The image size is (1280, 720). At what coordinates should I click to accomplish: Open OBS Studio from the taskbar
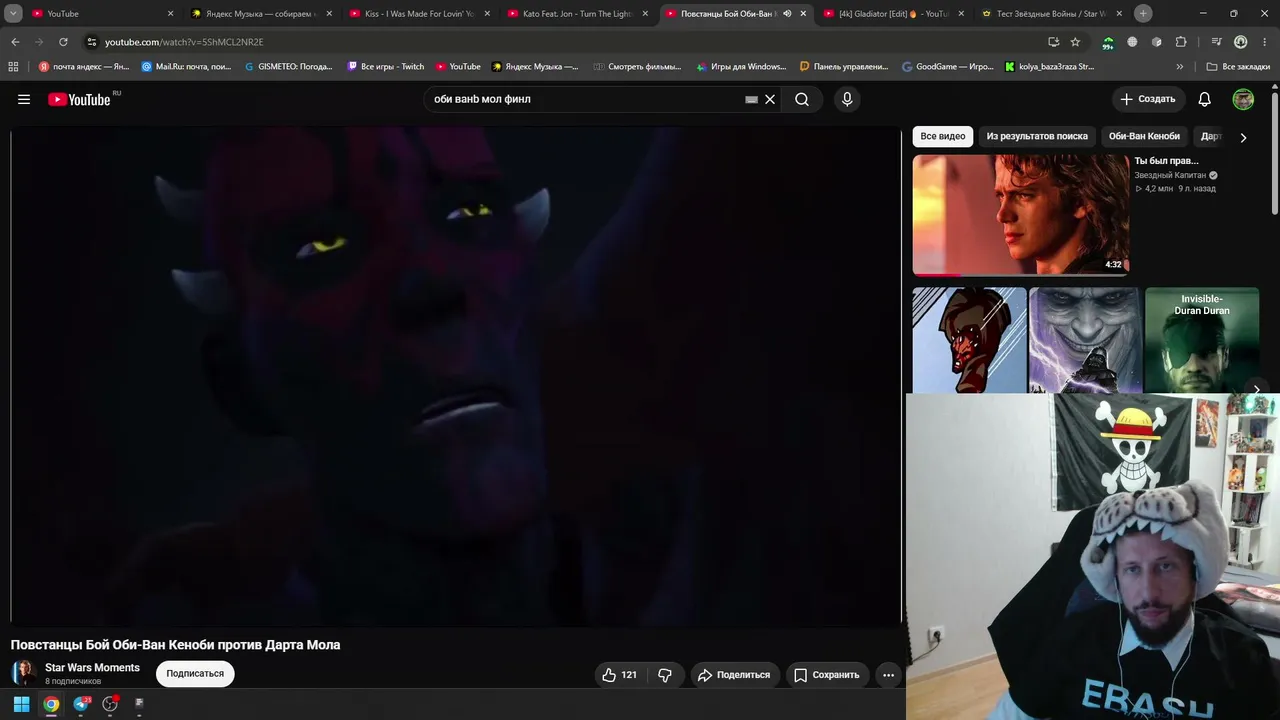(110, 704)
